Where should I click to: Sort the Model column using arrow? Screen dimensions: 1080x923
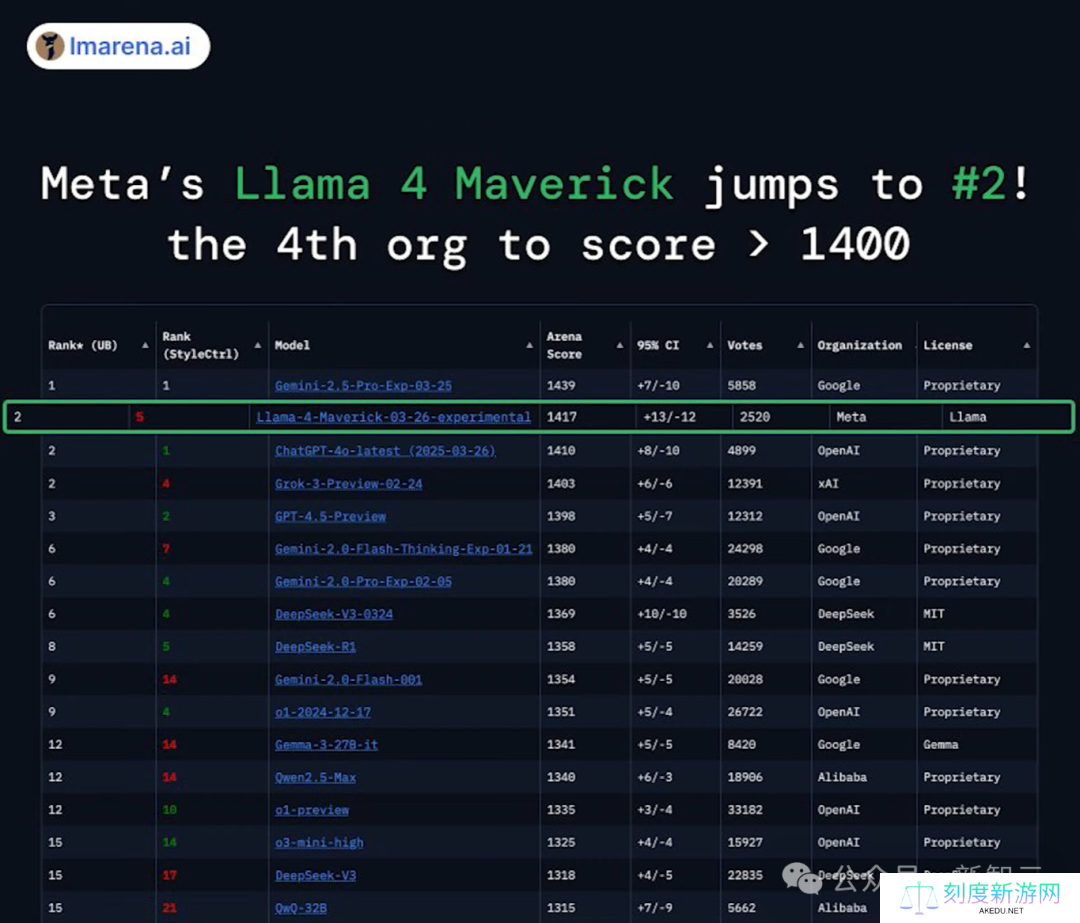click(529, 345)
